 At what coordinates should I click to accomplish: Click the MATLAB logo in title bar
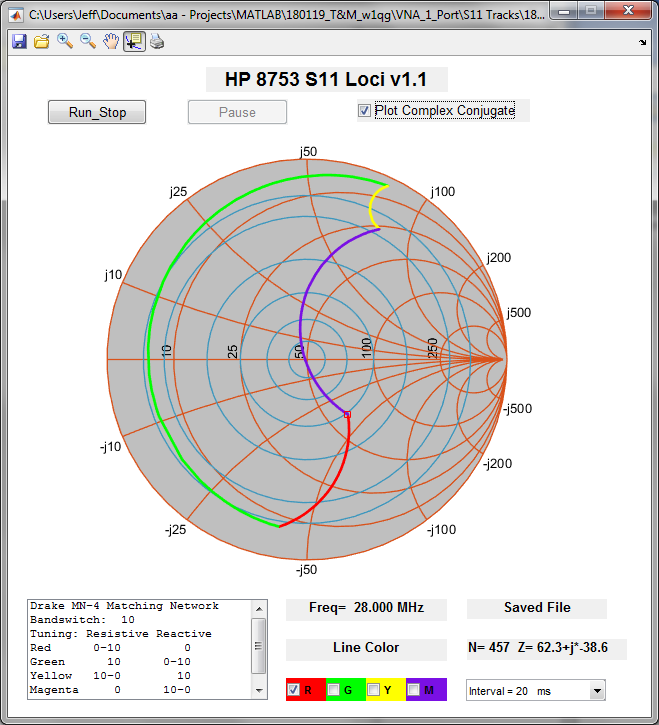[16, 15]
